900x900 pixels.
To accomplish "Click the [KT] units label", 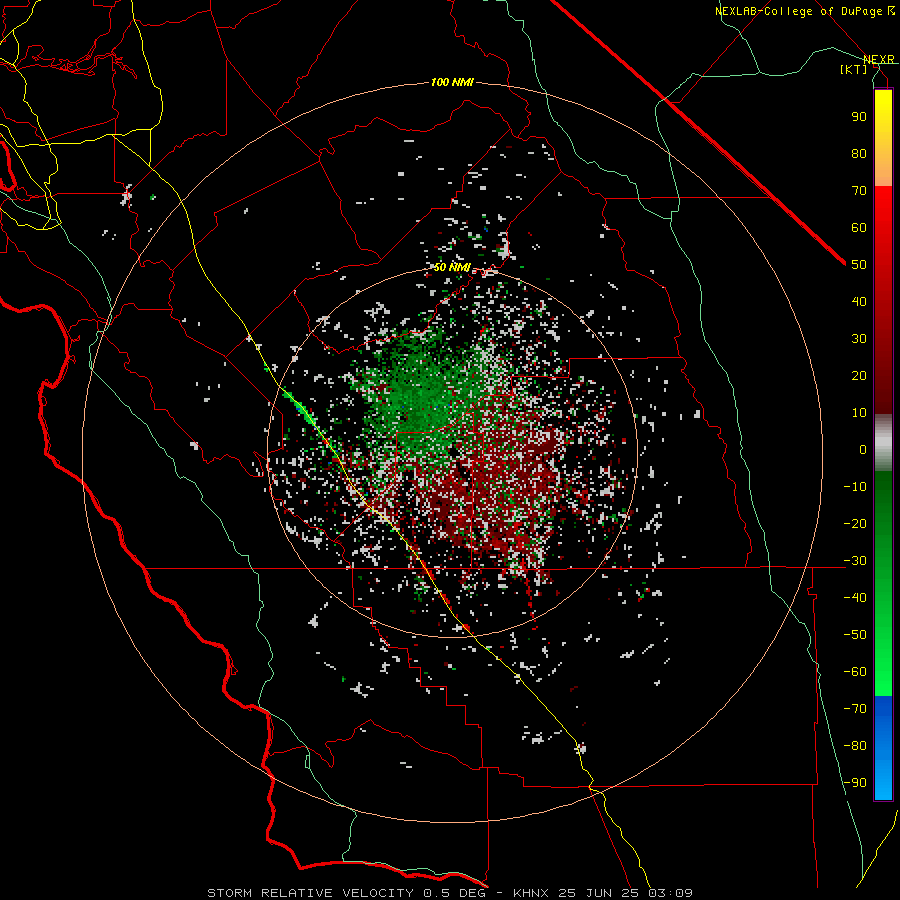I will pyautogui.click(x=854, y=69).
